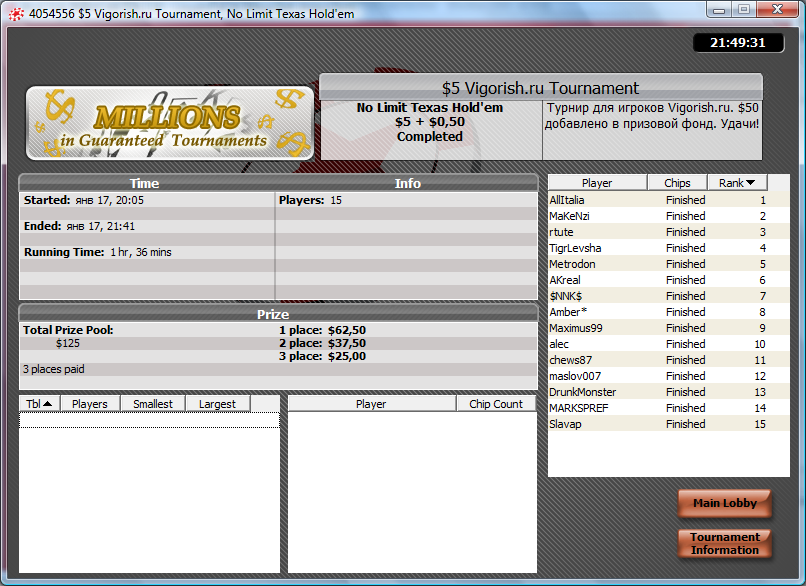Click the No Limit Texas Hold'em label
This screenshot has width=806, height=586.
(x=430, y=108)
